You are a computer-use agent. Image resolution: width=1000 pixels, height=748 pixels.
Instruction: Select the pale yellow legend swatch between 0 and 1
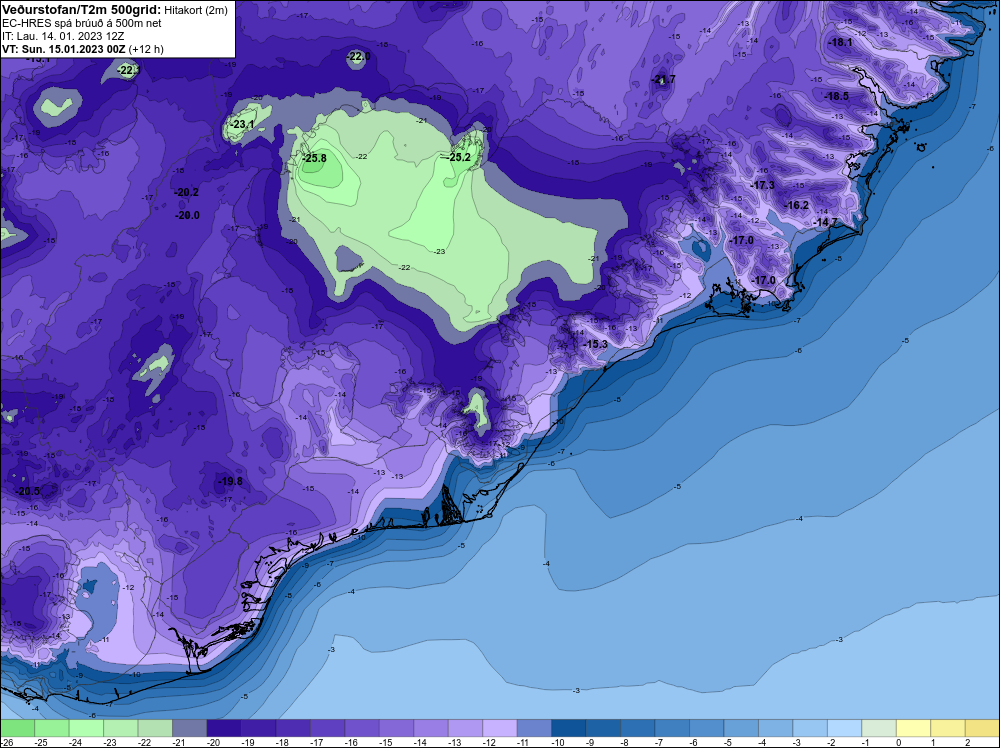coord(914,728)
